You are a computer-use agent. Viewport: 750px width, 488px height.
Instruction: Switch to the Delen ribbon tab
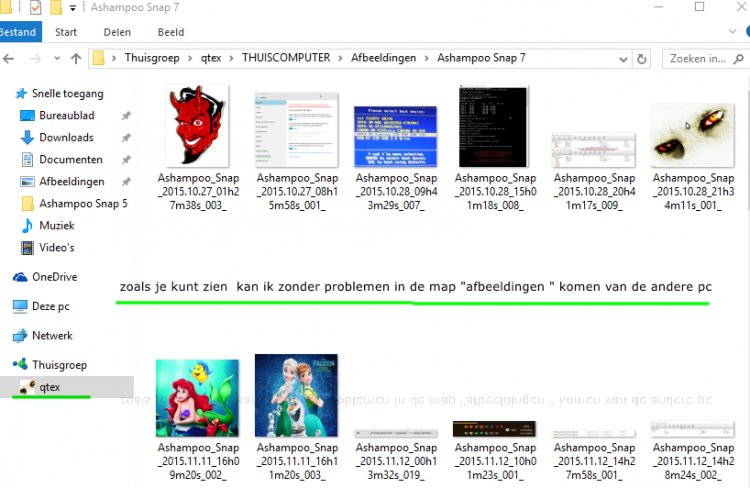click(x=117, y=31)
